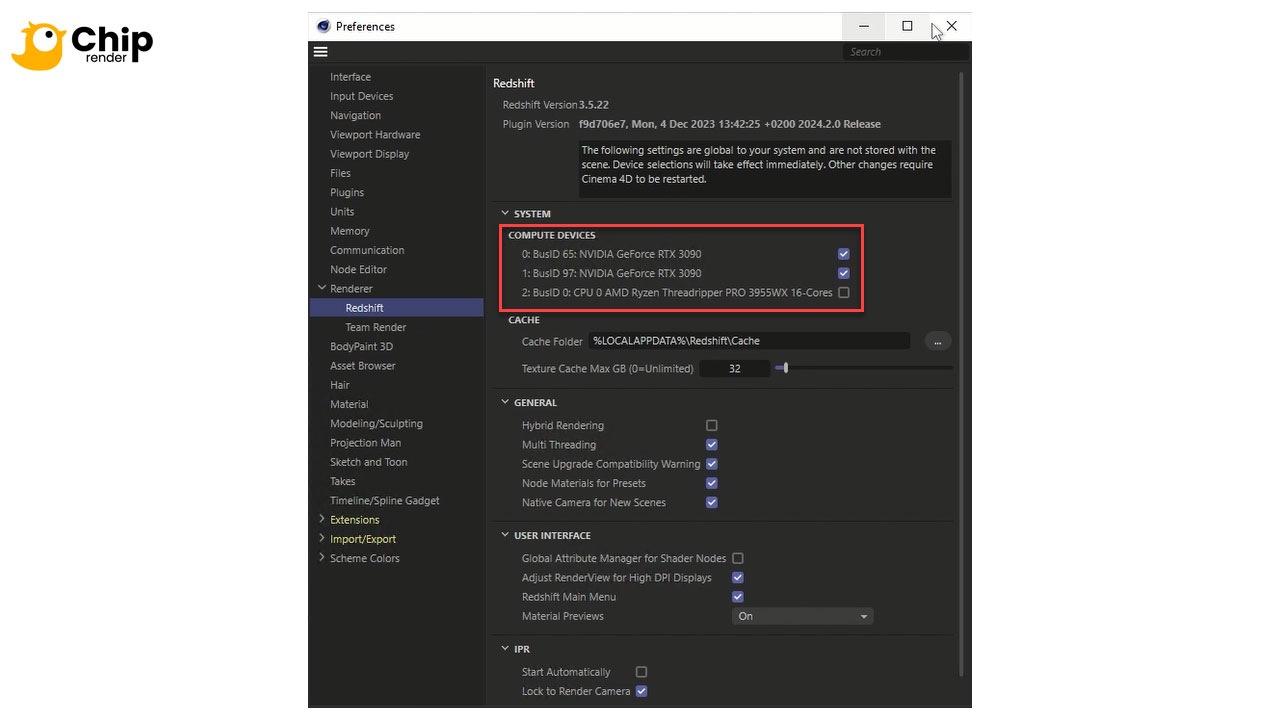This screenshot has height=720, width=1280.
Task: Enable the AMD Ryzen Threadripper CPU device
Action: 844,292
